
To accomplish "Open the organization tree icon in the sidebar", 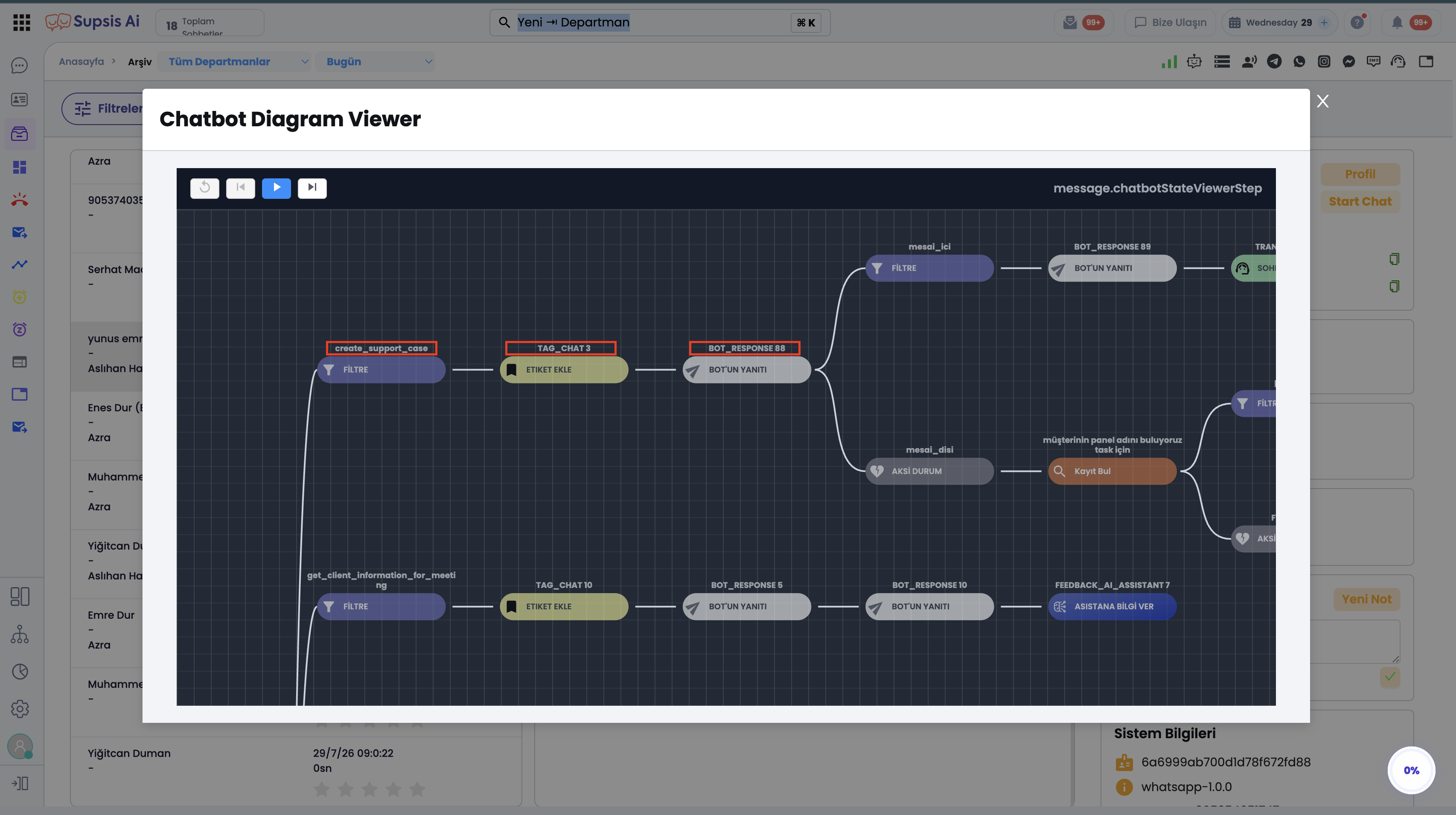I will pyautogui.click(x=20, y=634).
